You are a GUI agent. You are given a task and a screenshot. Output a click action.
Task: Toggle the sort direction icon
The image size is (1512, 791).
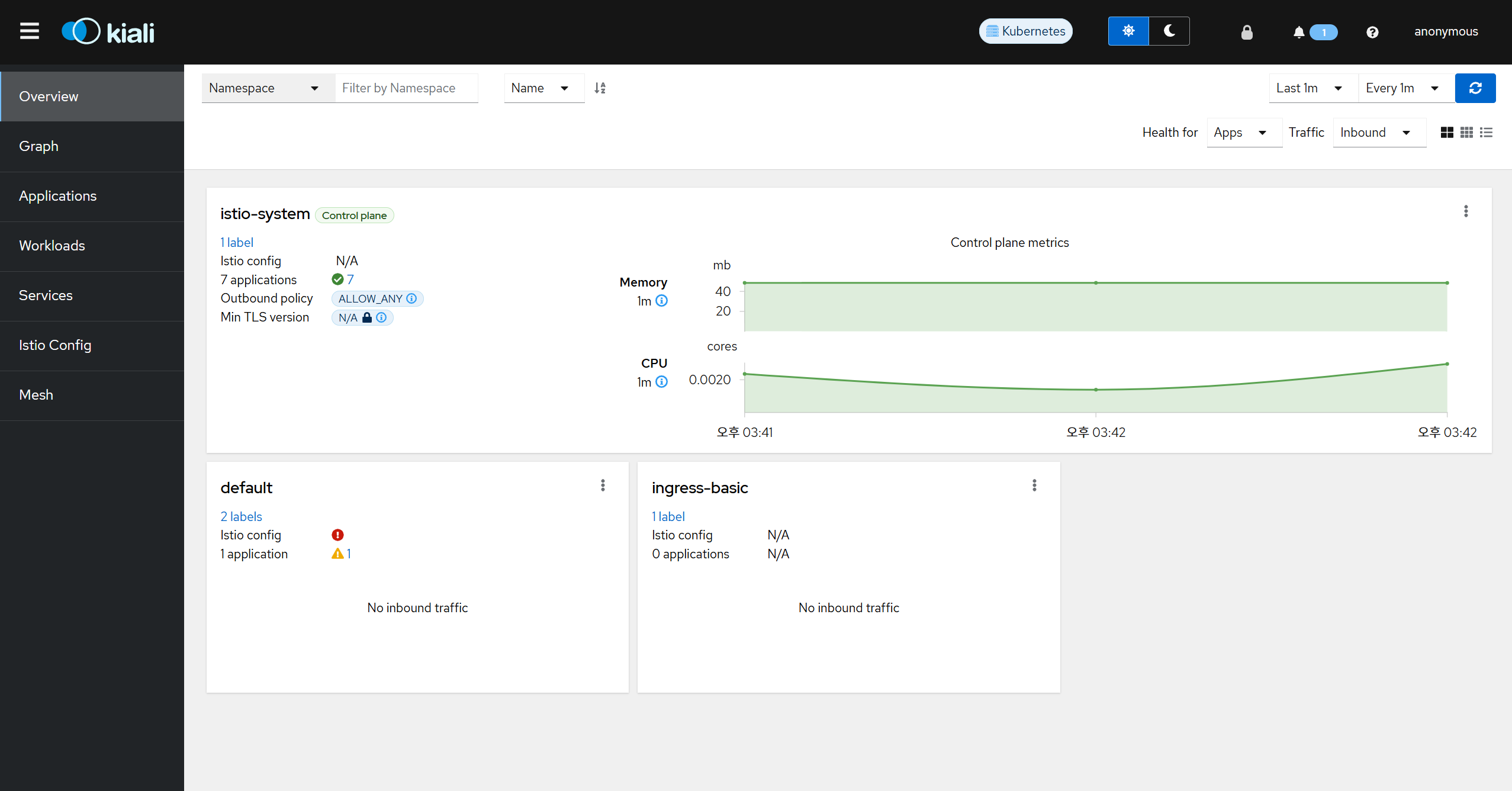click(x=600, y=88)
